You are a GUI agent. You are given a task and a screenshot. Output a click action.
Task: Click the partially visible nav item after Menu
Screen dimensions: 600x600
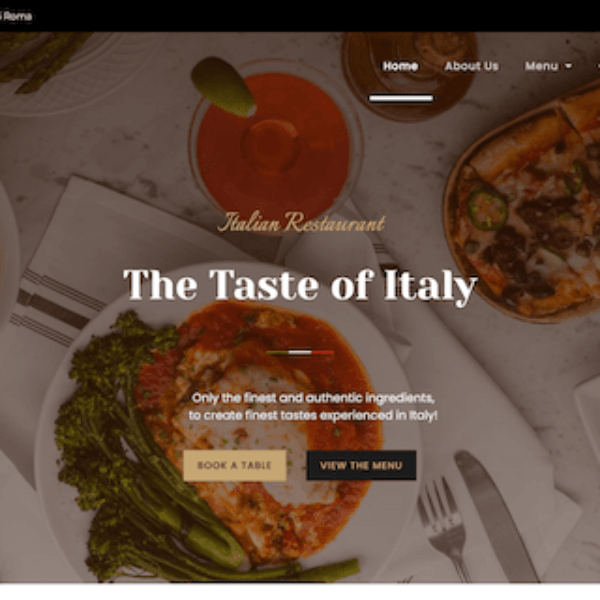click(x=598, y=66)
